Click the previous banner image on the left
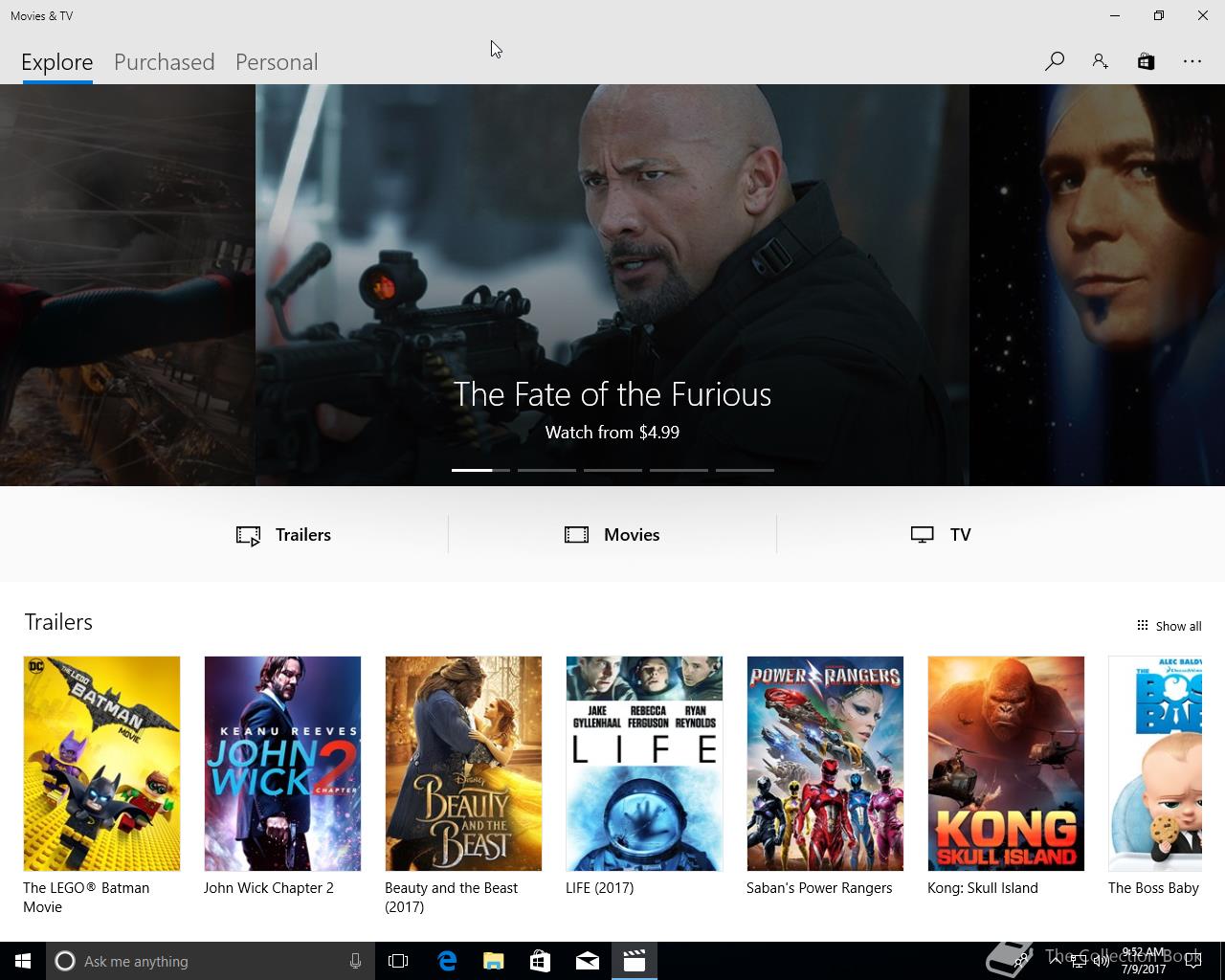The width and height of the screenshot is (1225, 980). tap(127, 285)
